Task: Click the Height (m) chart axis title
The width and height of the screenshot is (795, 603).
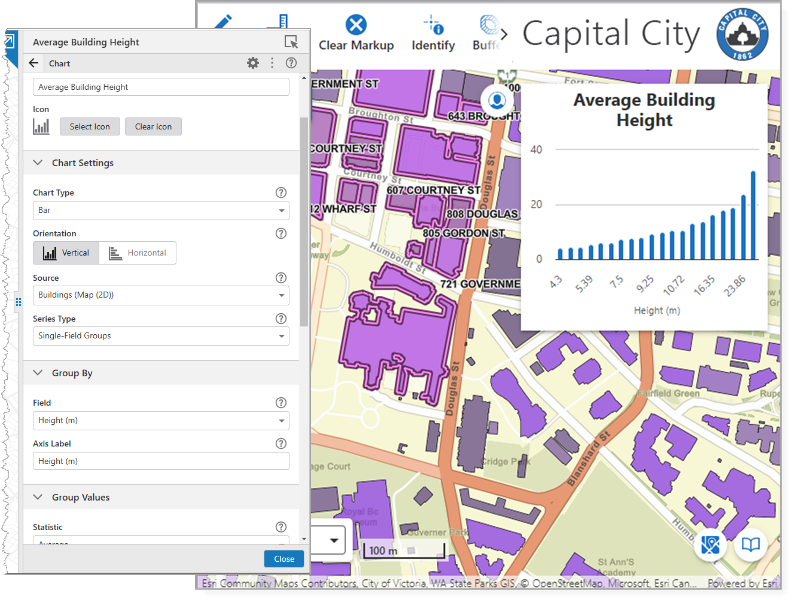Action: 657,310
